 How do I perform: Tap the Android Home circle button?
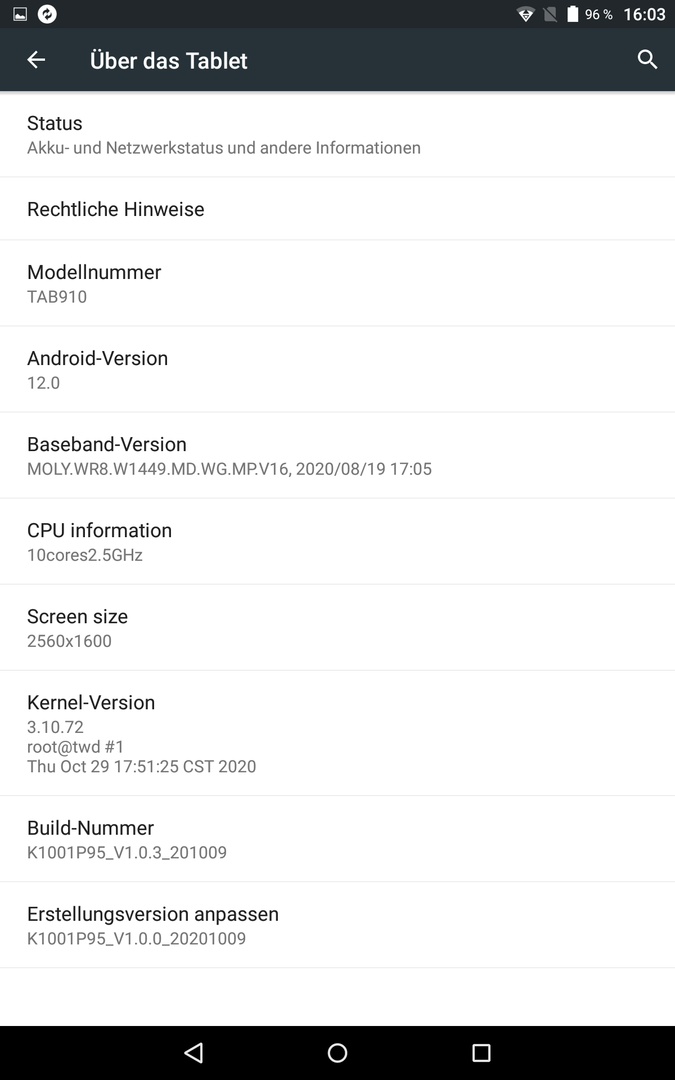coord(338,1052)
